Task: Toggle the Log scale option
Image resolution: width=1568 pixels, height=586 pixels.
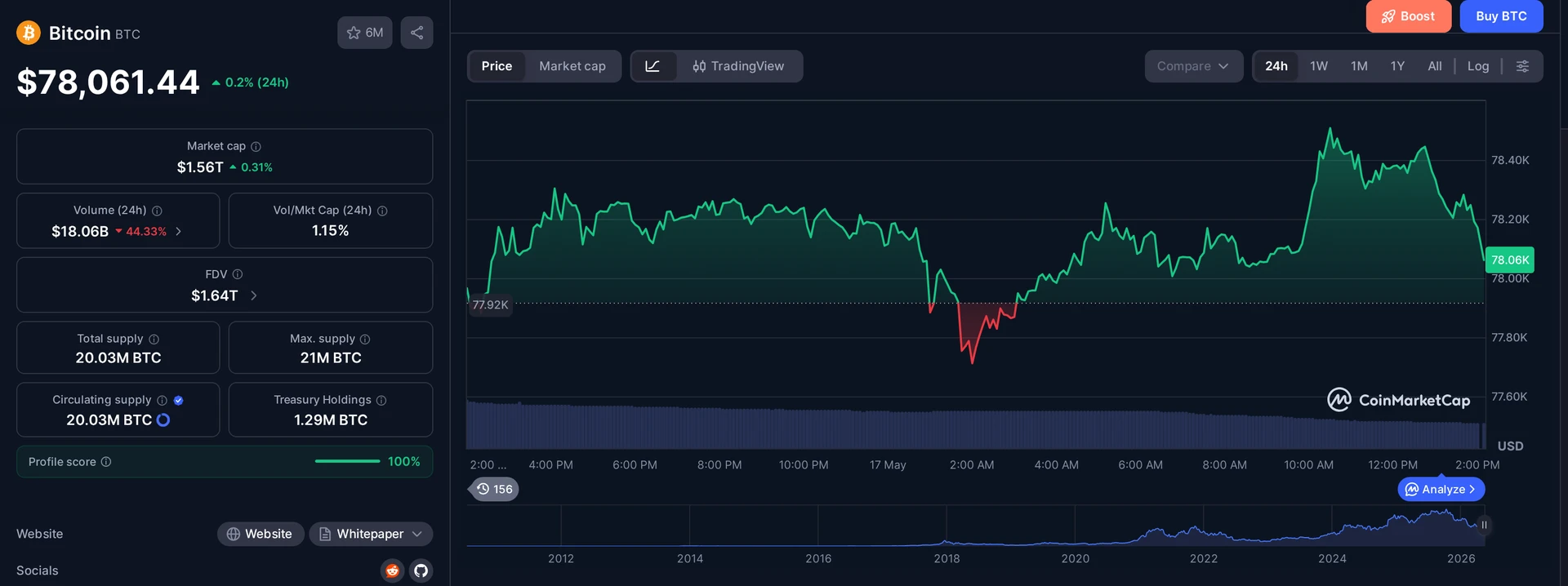Action: 1478,66
